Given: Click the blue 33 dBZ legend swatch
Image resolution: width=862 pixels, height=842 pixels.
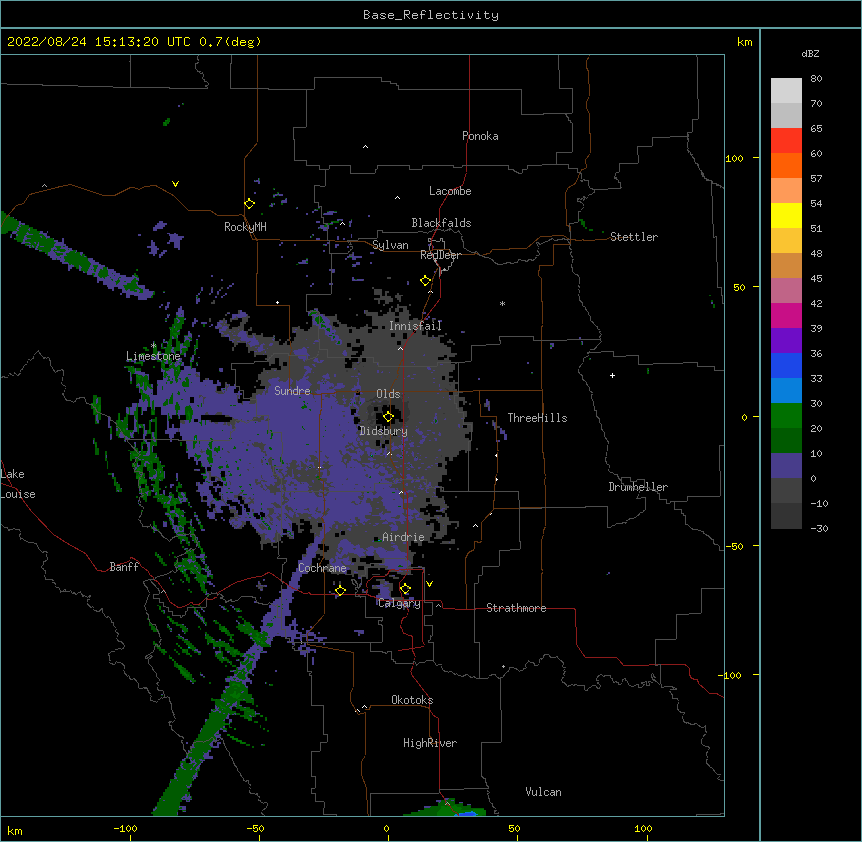Looking at the screenshot, I should click(x=786, y=365).
